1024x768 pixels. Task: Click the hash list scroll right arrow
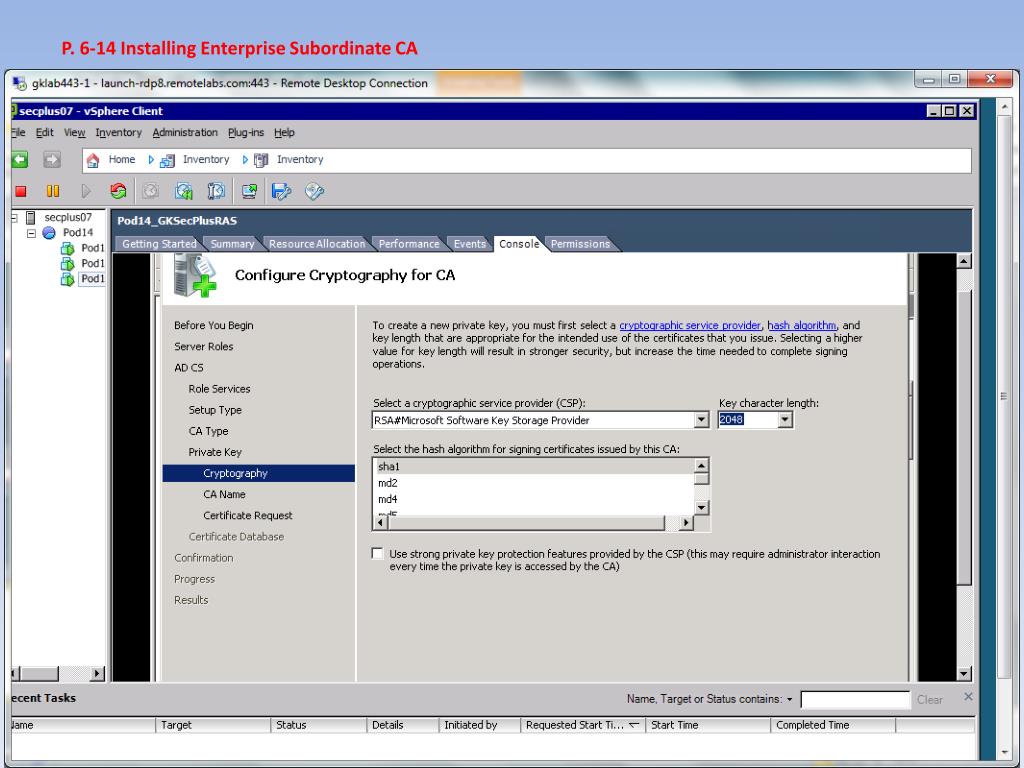coord(685,522)
